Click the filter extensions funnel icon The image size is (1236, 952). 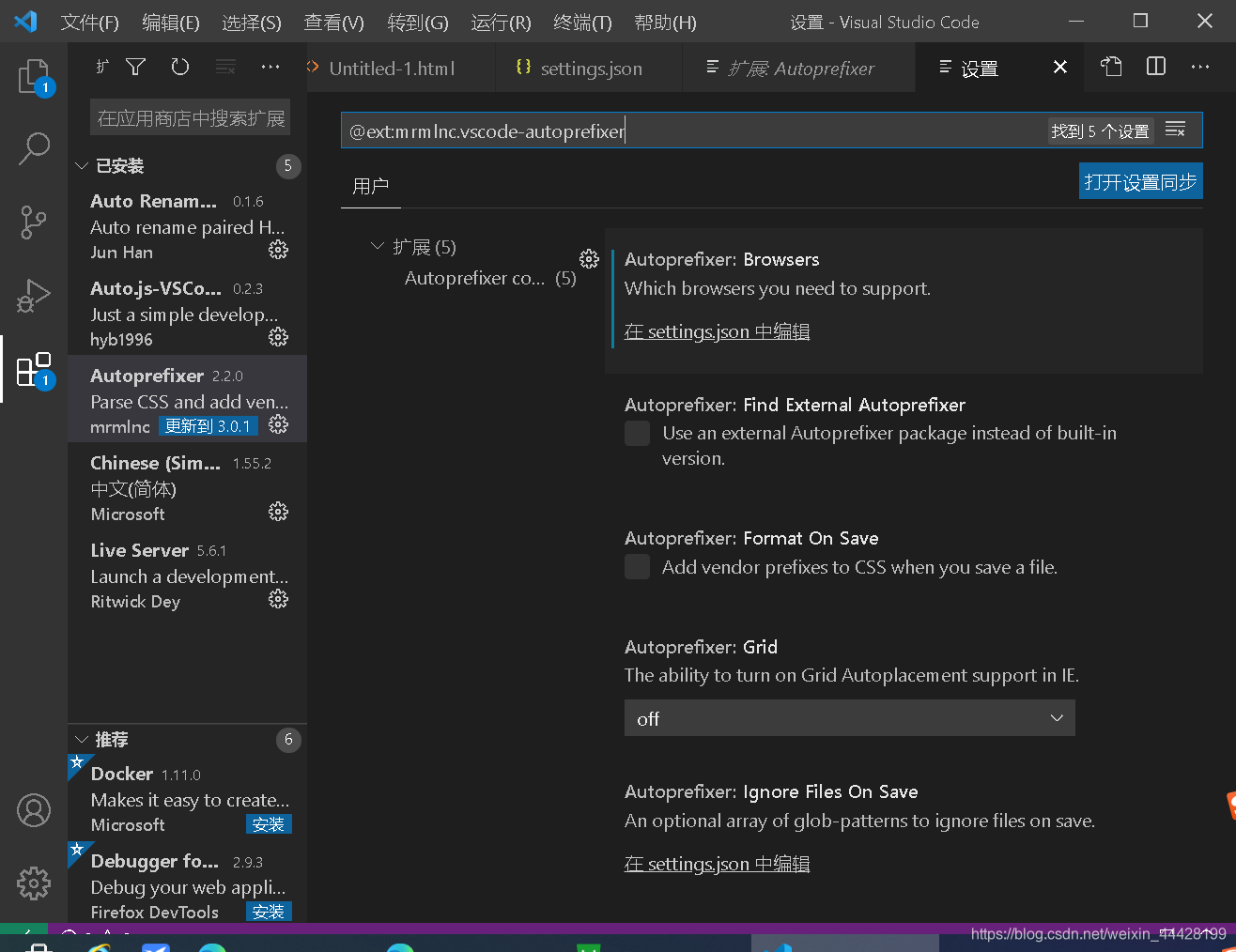coord(136,67)
